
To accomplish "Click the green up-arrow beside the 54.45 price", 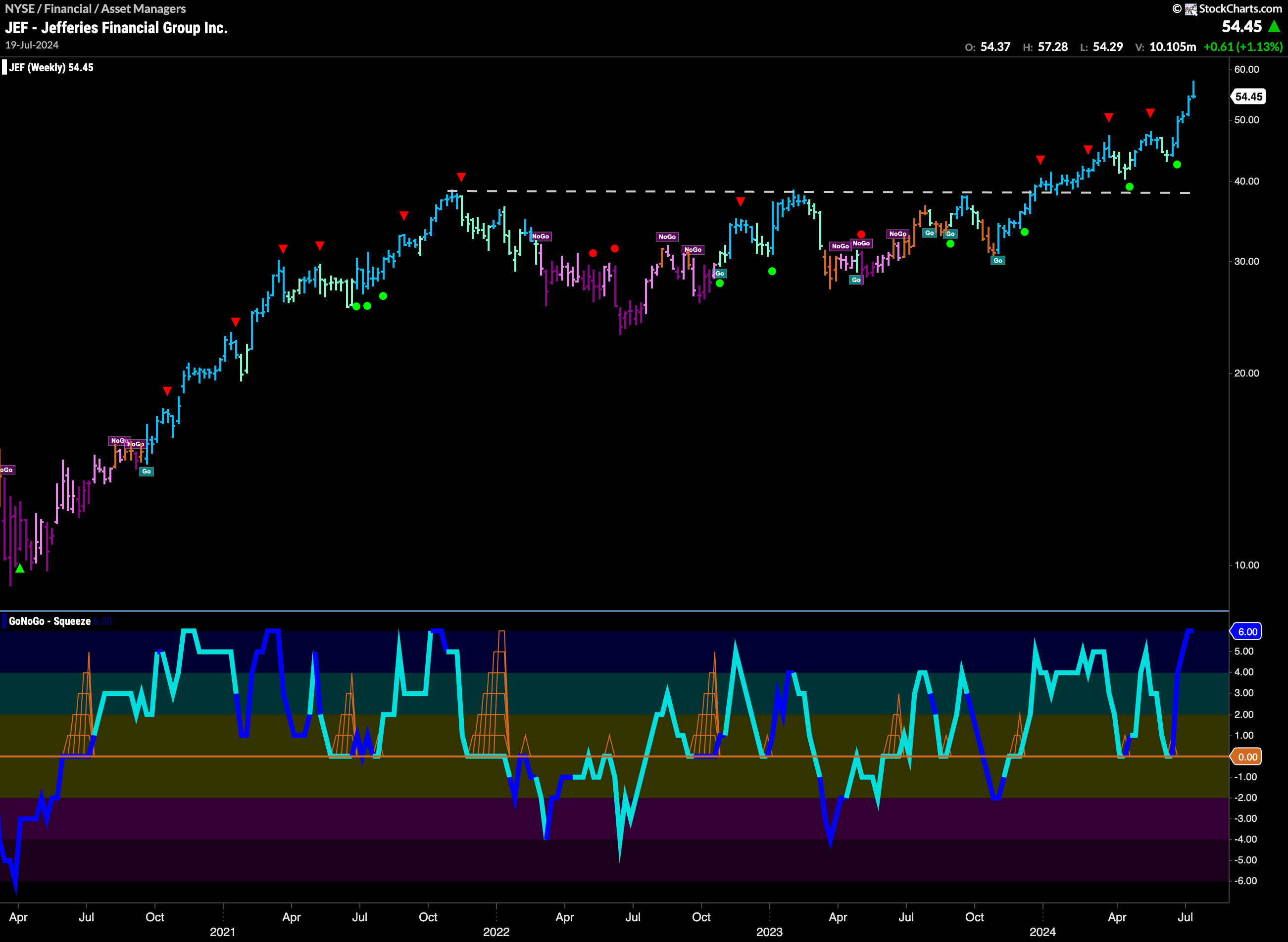I will pos(1274,26).
